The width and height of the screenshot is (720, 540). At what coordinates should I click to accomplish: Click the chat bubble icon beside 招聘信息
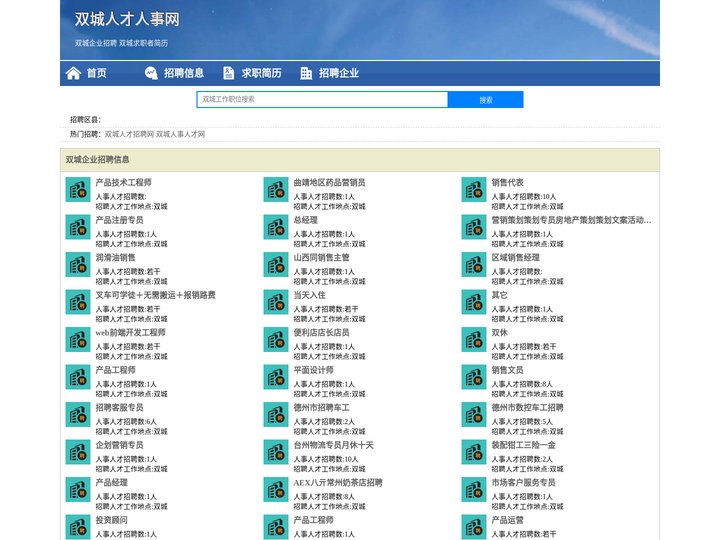point(151,73)
